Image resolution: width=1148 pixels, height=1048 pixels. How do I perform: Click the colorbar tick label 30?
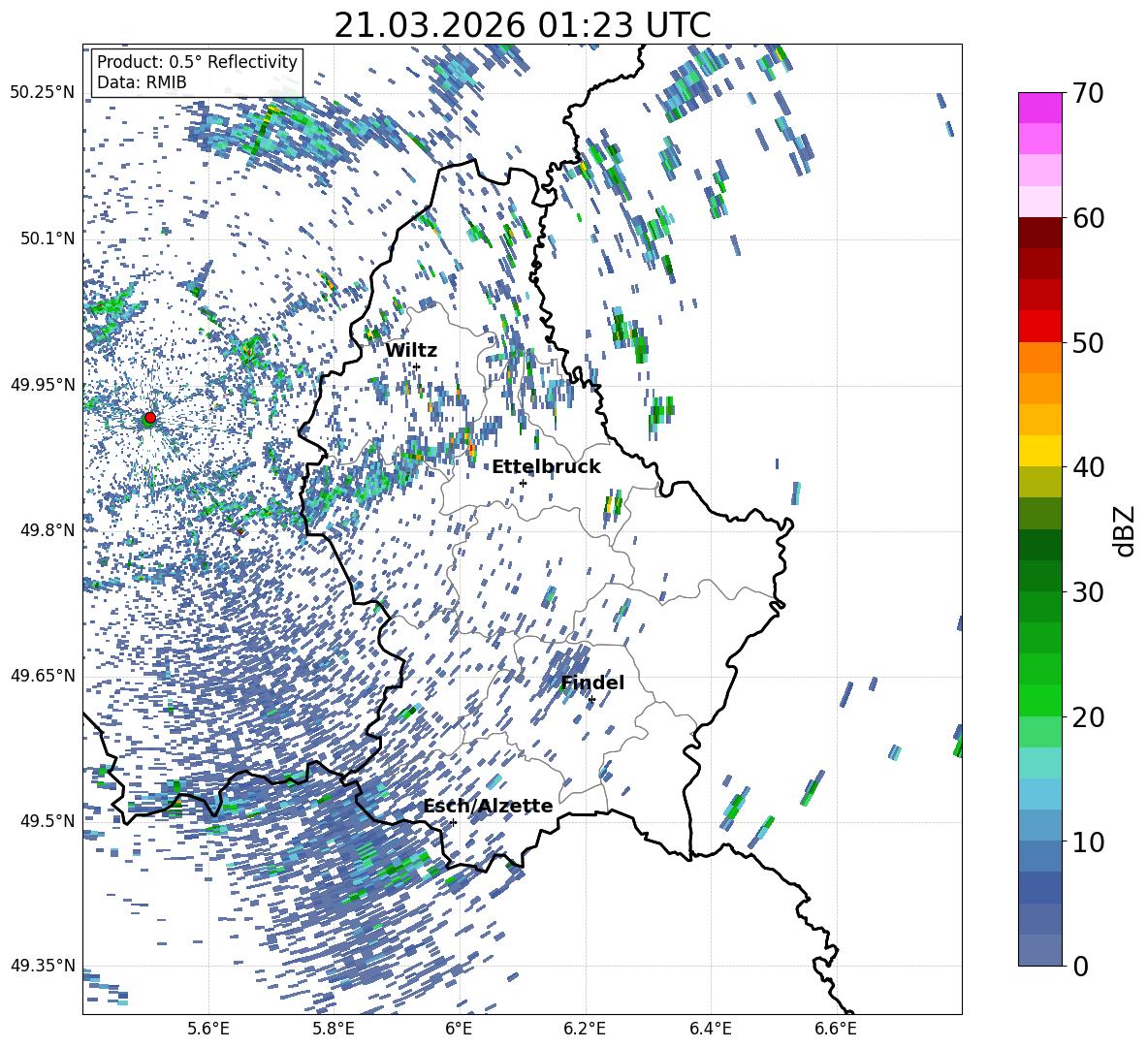pyautogui.click(x=1090, y=592)
